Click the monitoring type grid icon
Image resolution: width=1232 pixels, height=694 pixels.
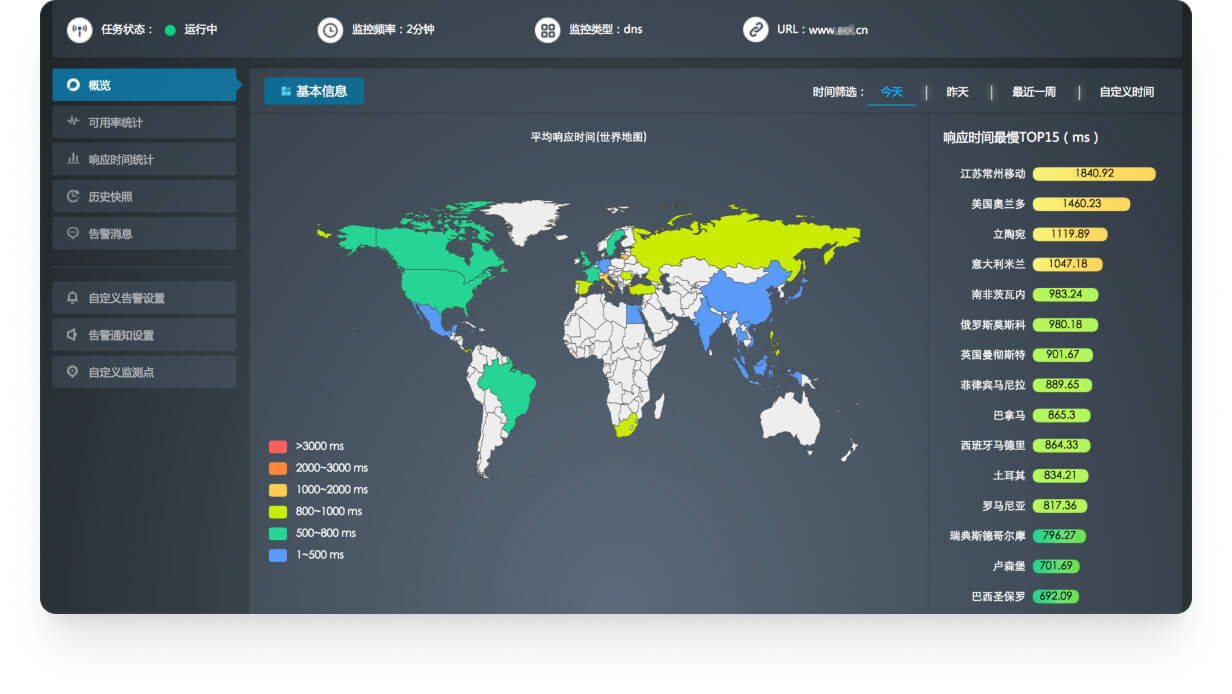point(547,30)
